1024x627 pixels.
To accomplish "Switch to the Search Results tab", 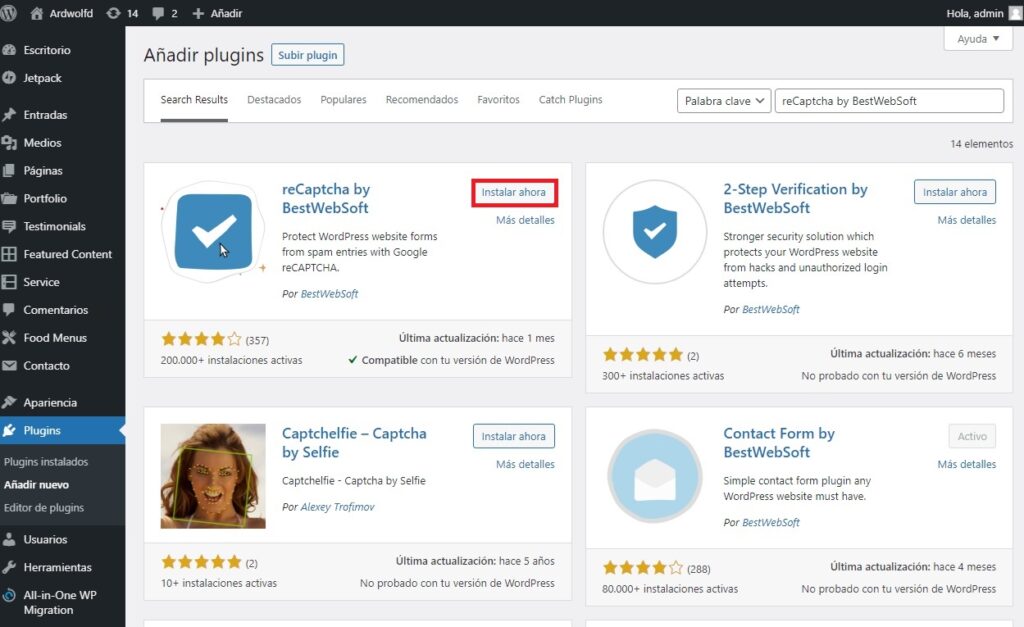I will (194, 100).
